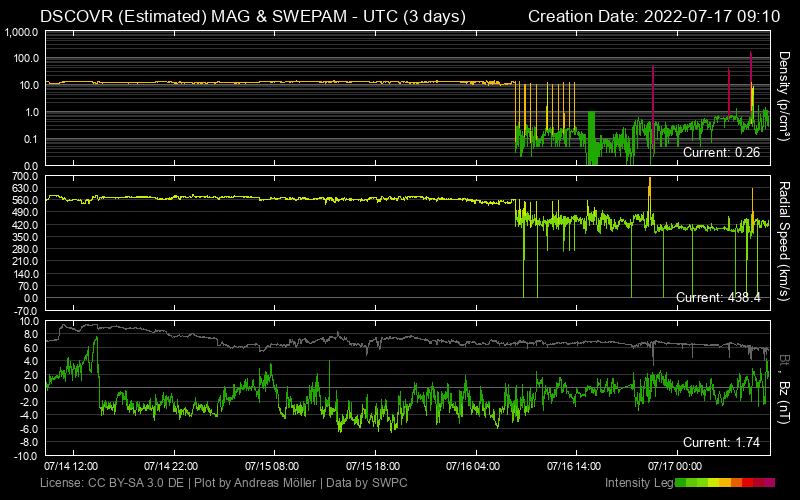Image resolution: width=800 pixels, height=500 pixels.
Task: Click the orange intensity legend swatch
Action: point(737,483)
